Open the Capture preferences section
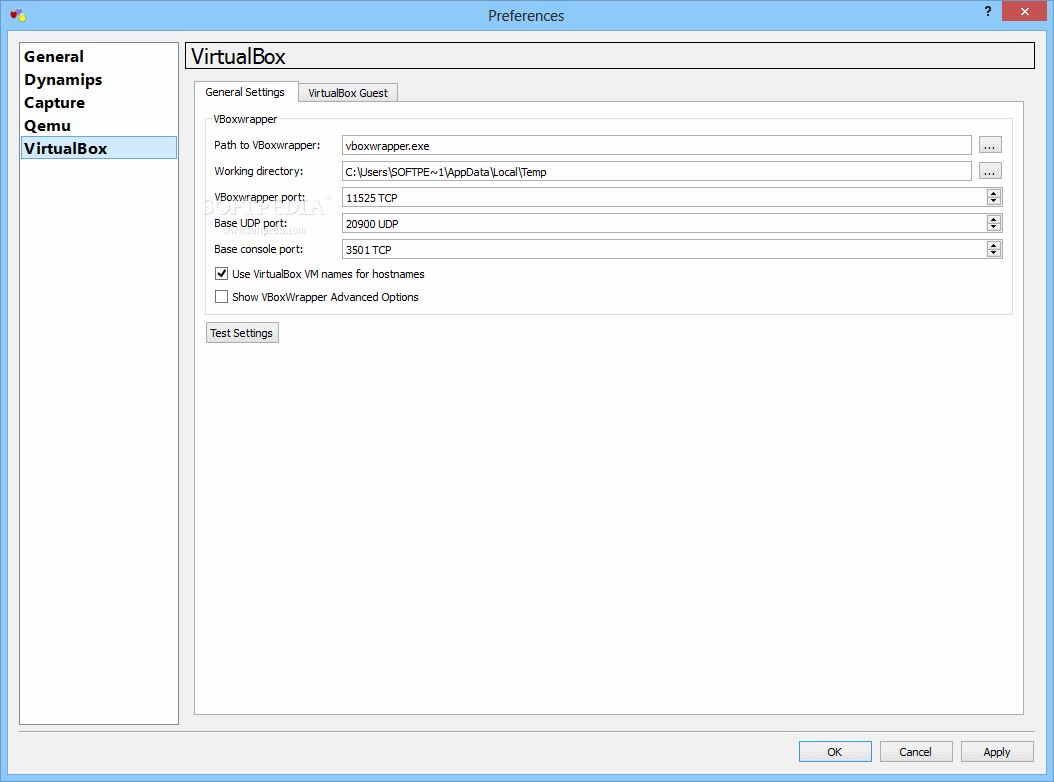 coord(99,102)
